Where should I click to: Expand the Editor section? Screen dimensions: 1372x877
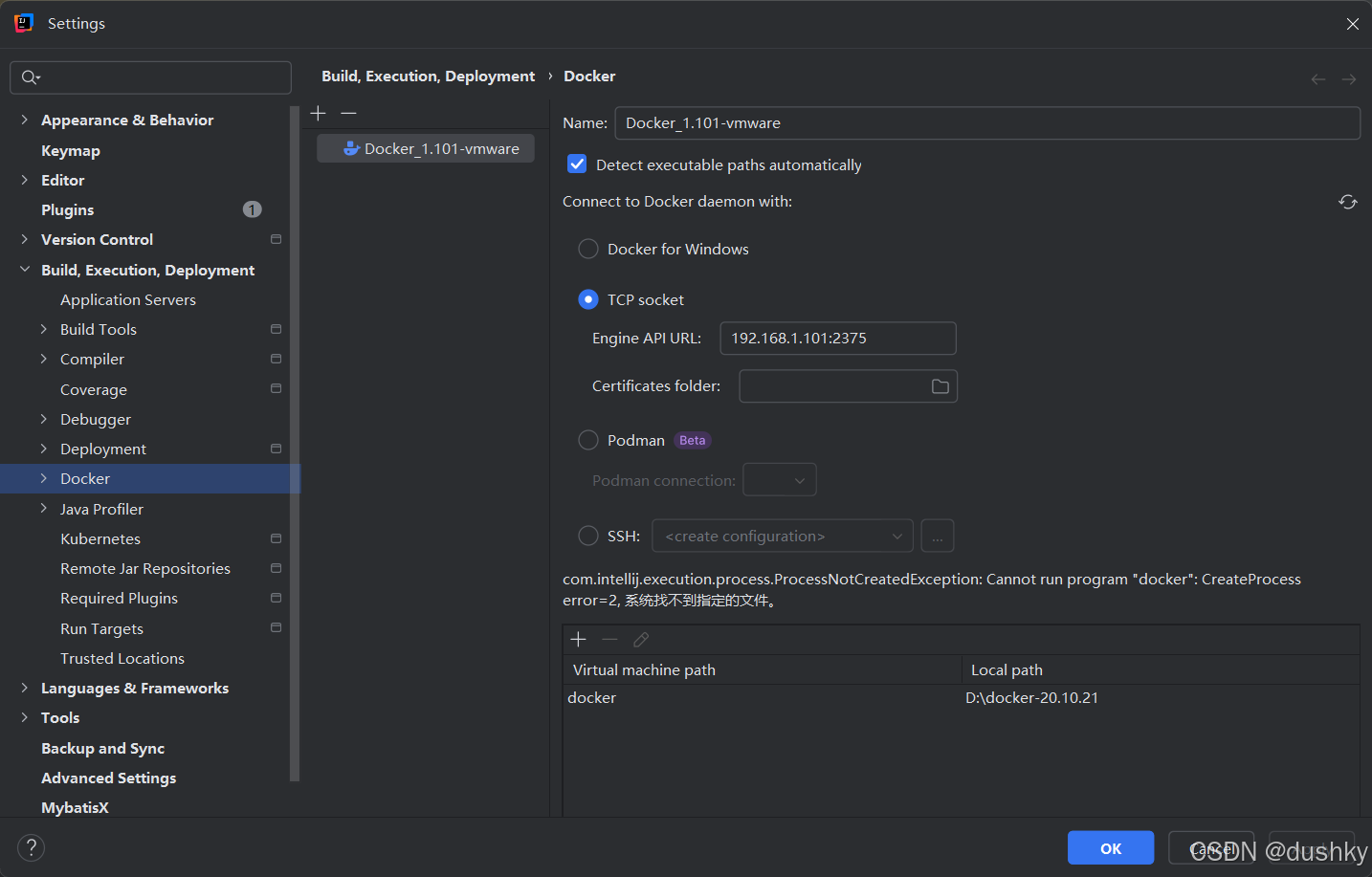(25, 180)
